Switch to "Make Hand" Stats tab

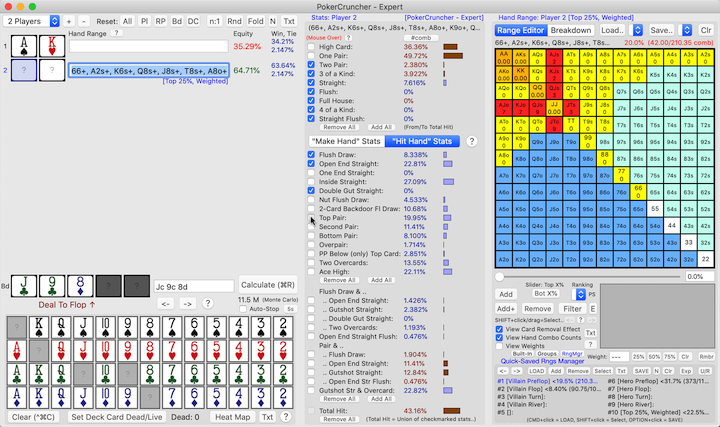(346, 141)
